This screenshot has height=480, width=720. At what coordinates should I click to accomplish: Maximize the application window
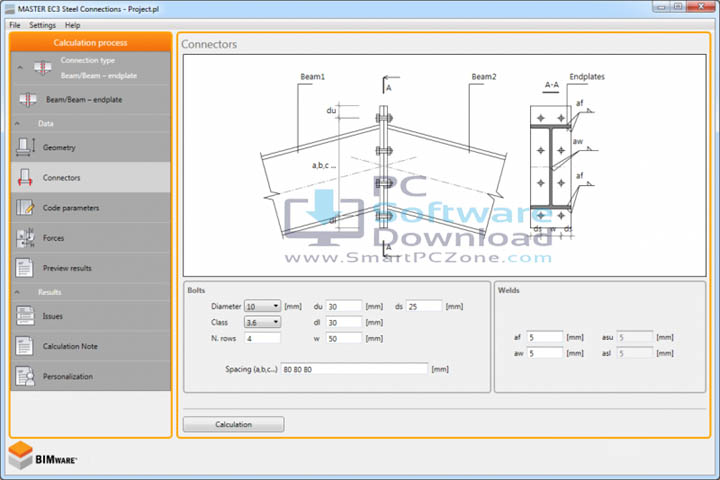click(x=678, y=7)
